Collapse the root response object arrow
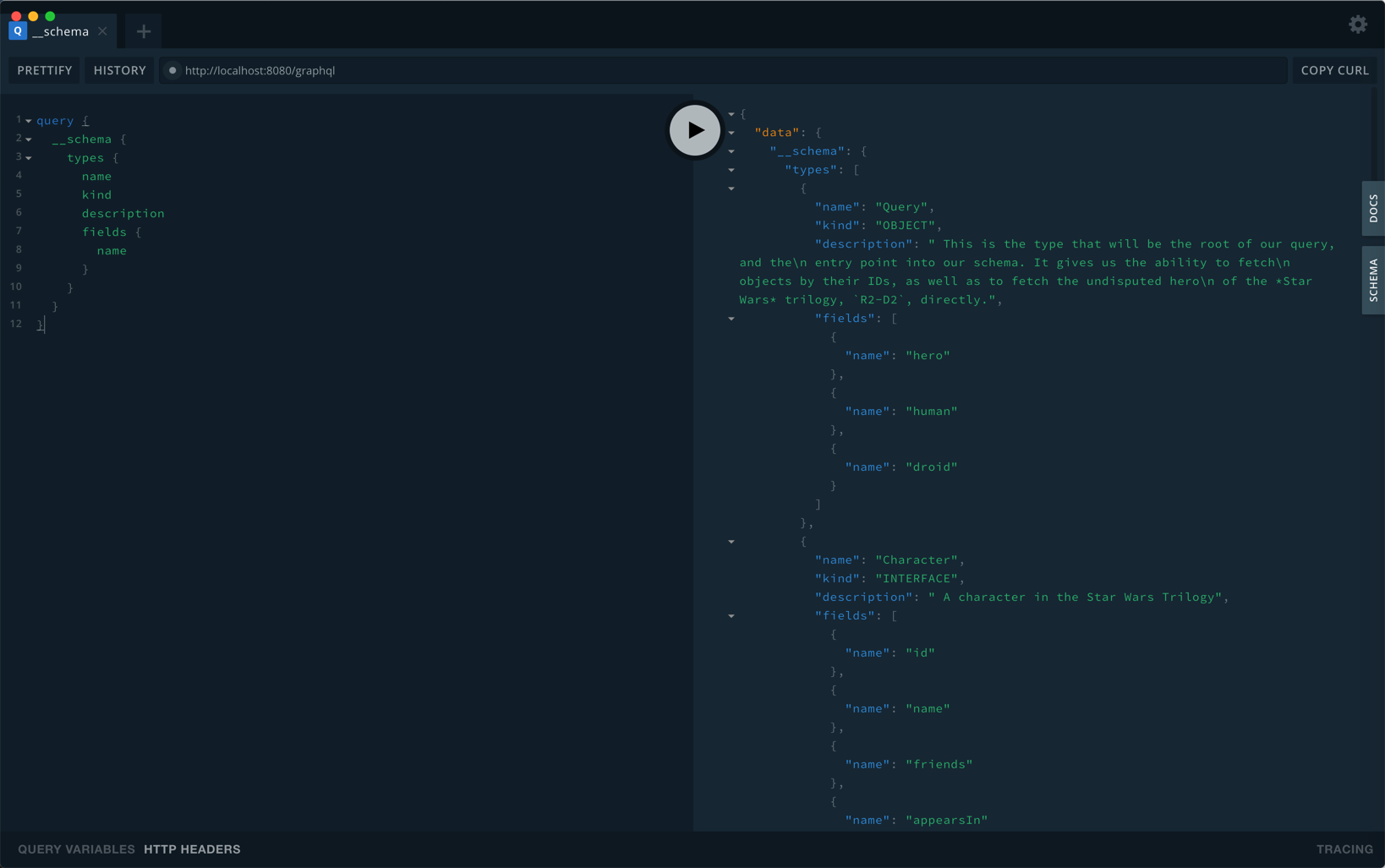This screenshot has width=1385, height=868. point(731,114)
